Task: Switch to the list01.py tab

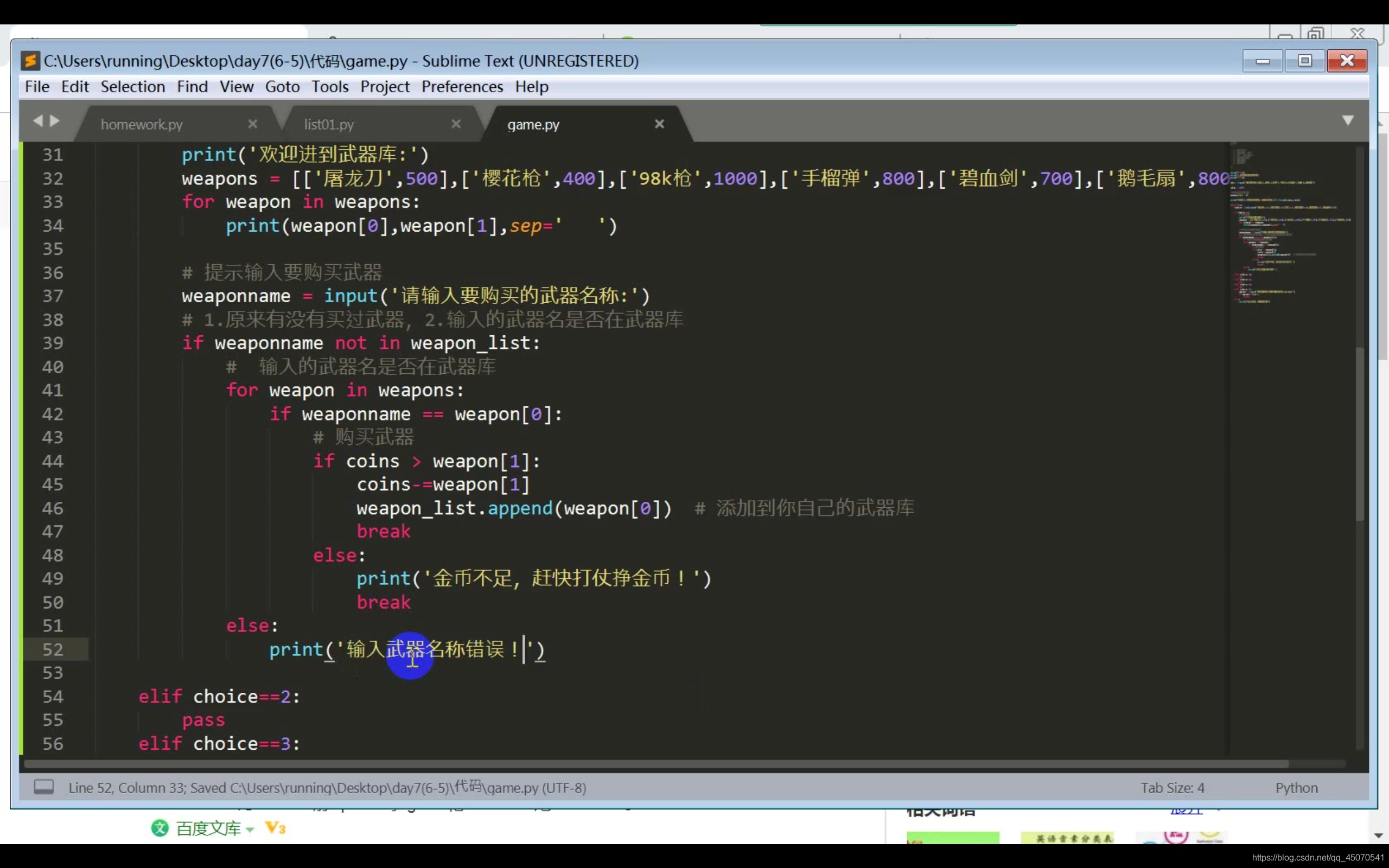Action: coord(329,125)
